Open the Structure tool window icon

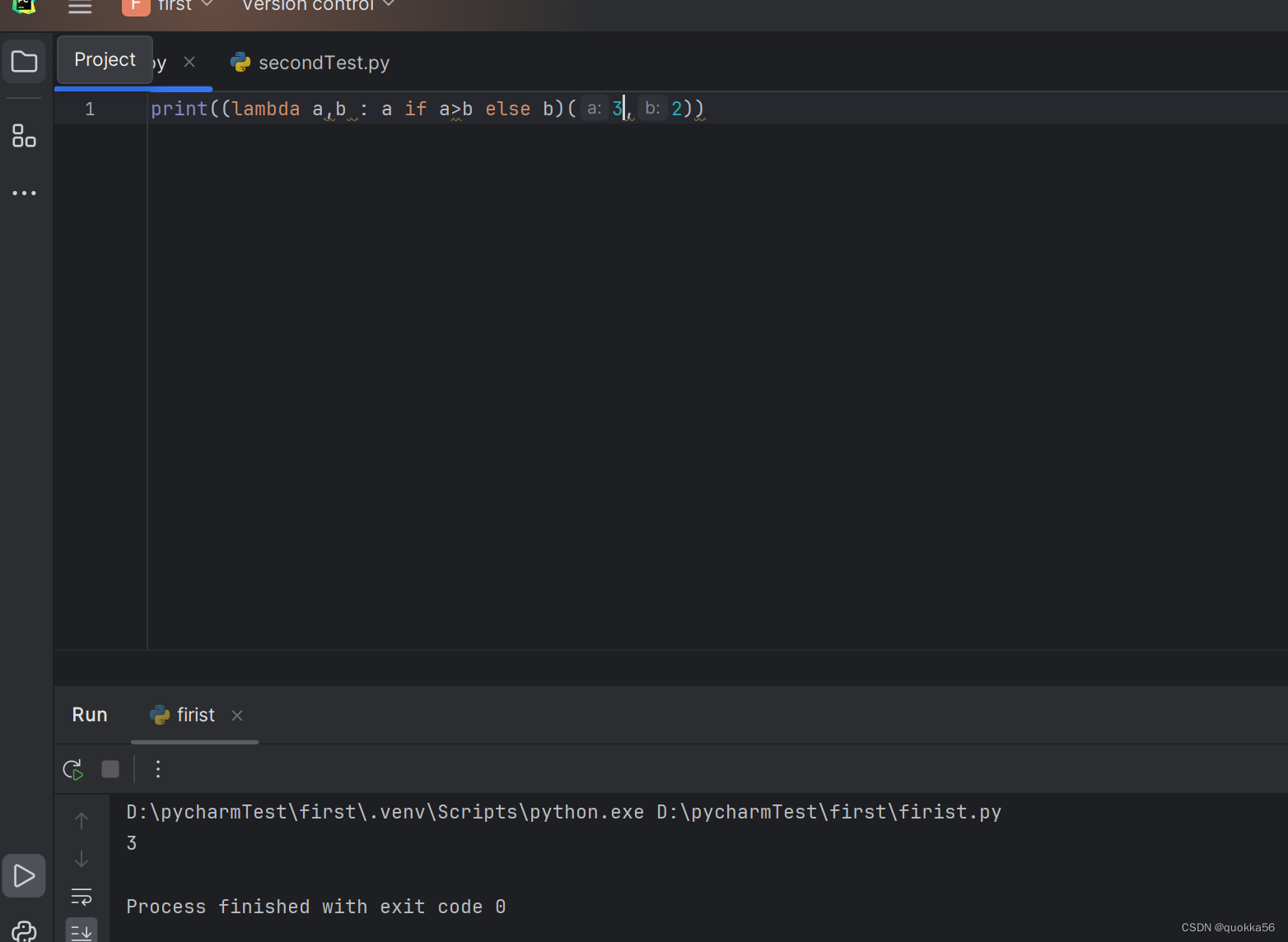pyautogui.click(x=24, y=136)
